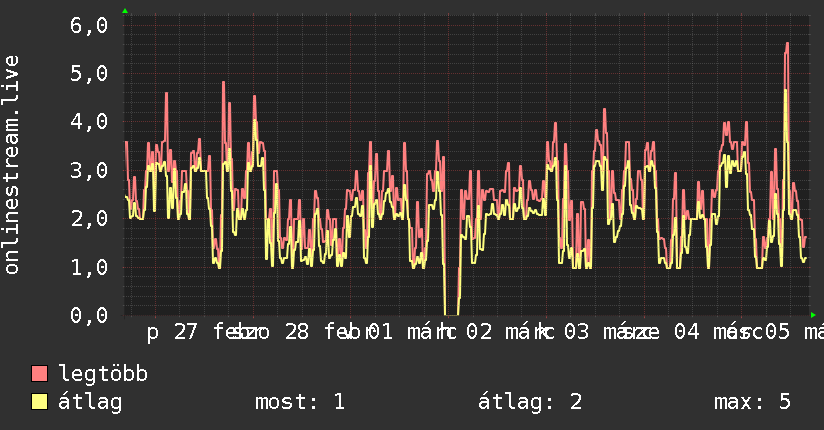Select the legtöbb legend label
Screen dimensions: 824x430
103,374
